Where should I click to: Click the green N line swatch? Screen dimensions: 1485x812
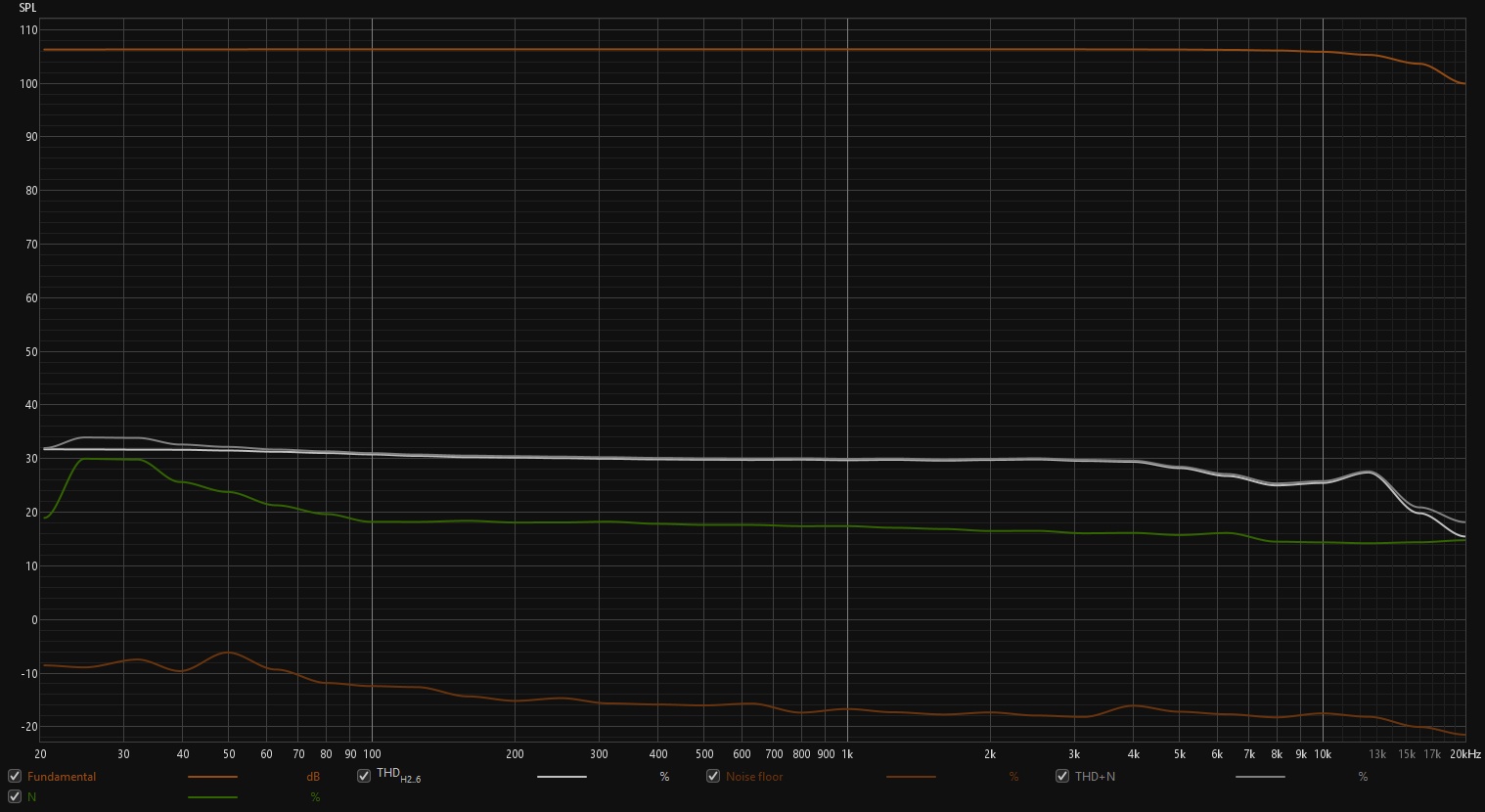tap(212, 797)
